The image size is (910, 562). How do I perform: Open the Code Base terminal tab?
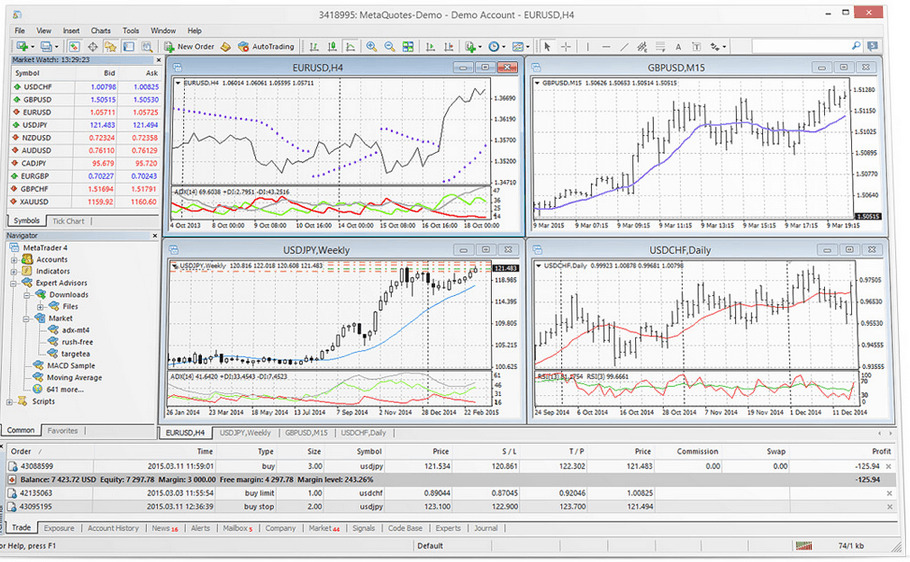(405, 528)
